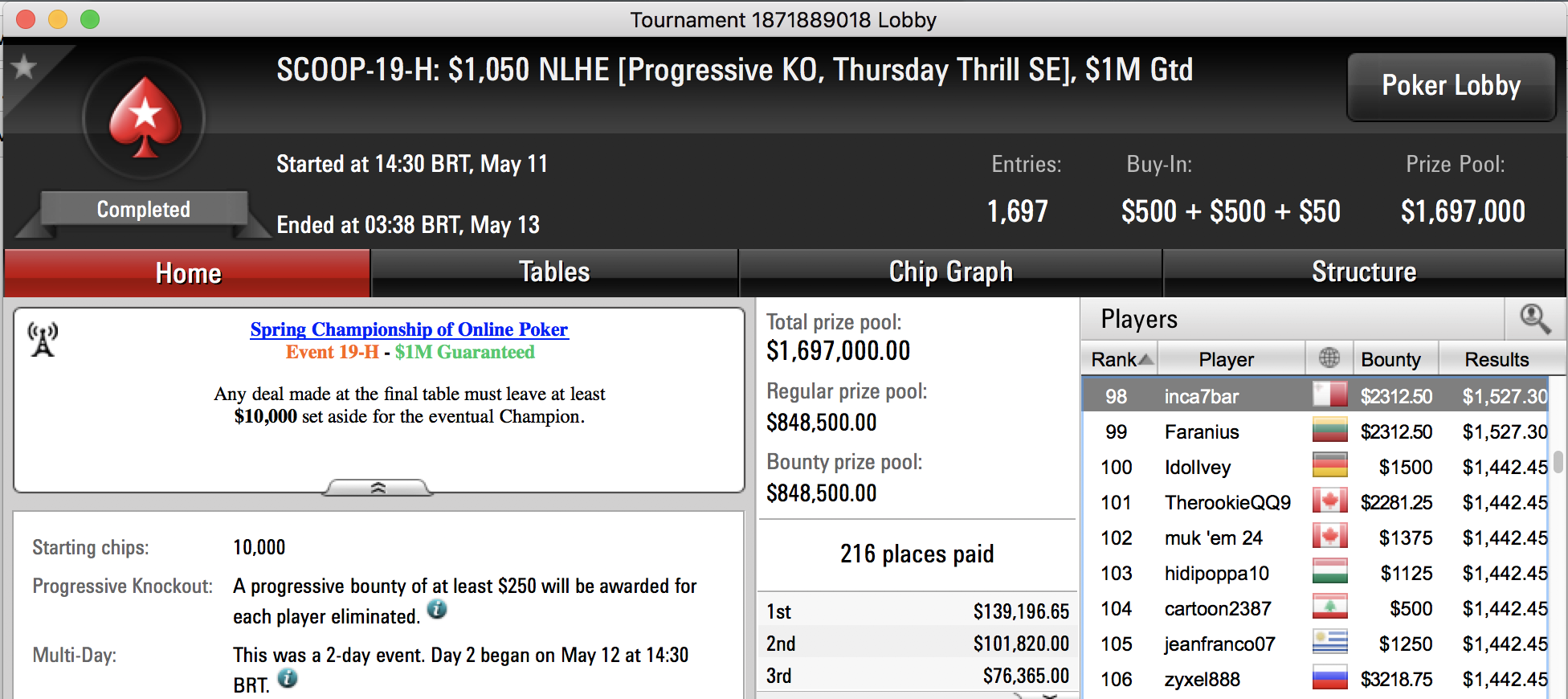Open the player search magnifier icon
1568x699 pixels.
[1534, 319]
